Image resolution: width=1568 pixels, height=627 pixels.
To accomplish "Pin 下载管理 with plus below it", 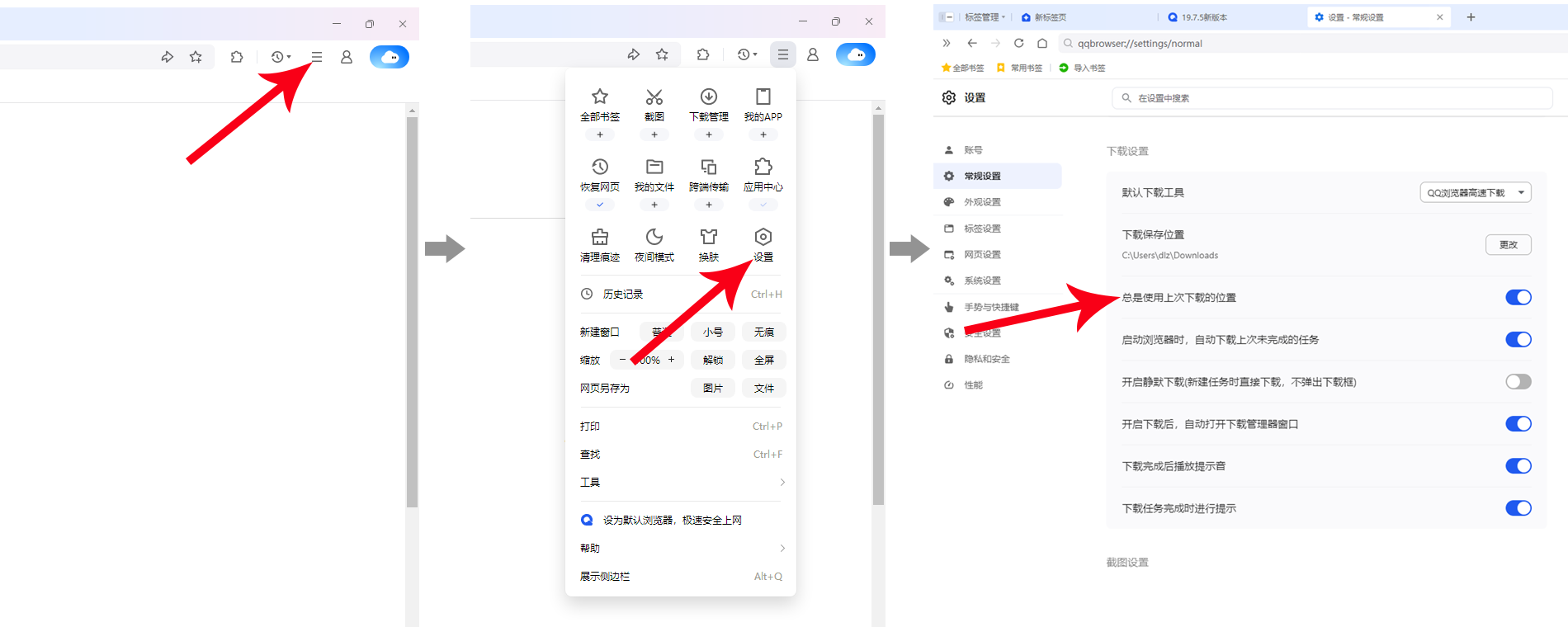I will click(709, 134).
